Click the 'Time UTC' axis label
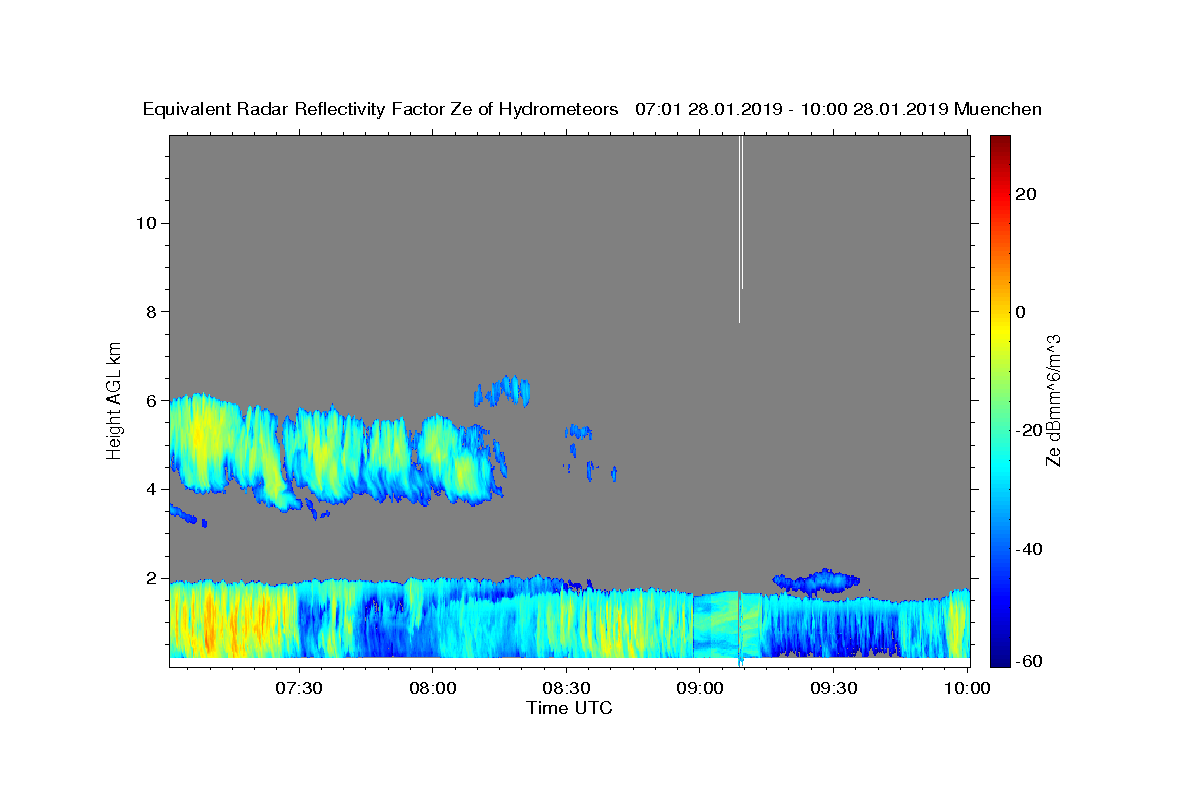The width and height of the screenshot is (1200, 800). (x=569, y=708)
